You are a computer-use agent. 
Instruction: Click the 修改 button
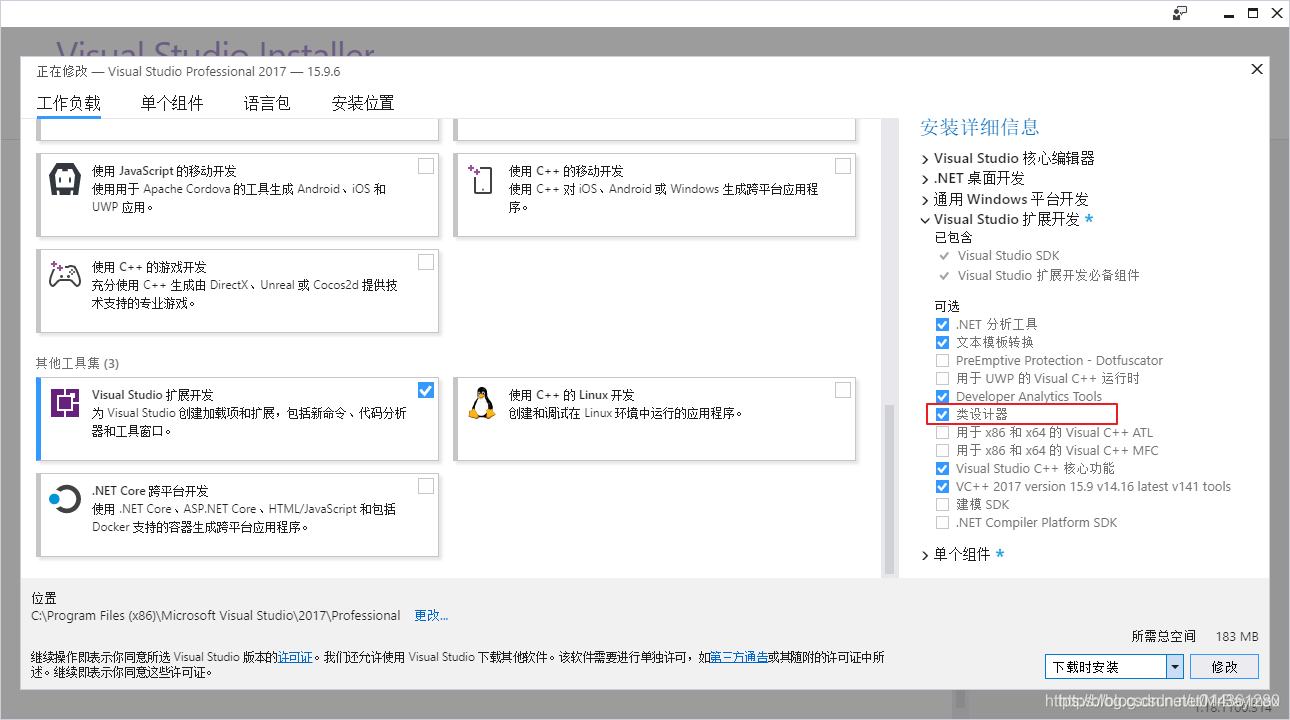click(x=1225, y=666)
